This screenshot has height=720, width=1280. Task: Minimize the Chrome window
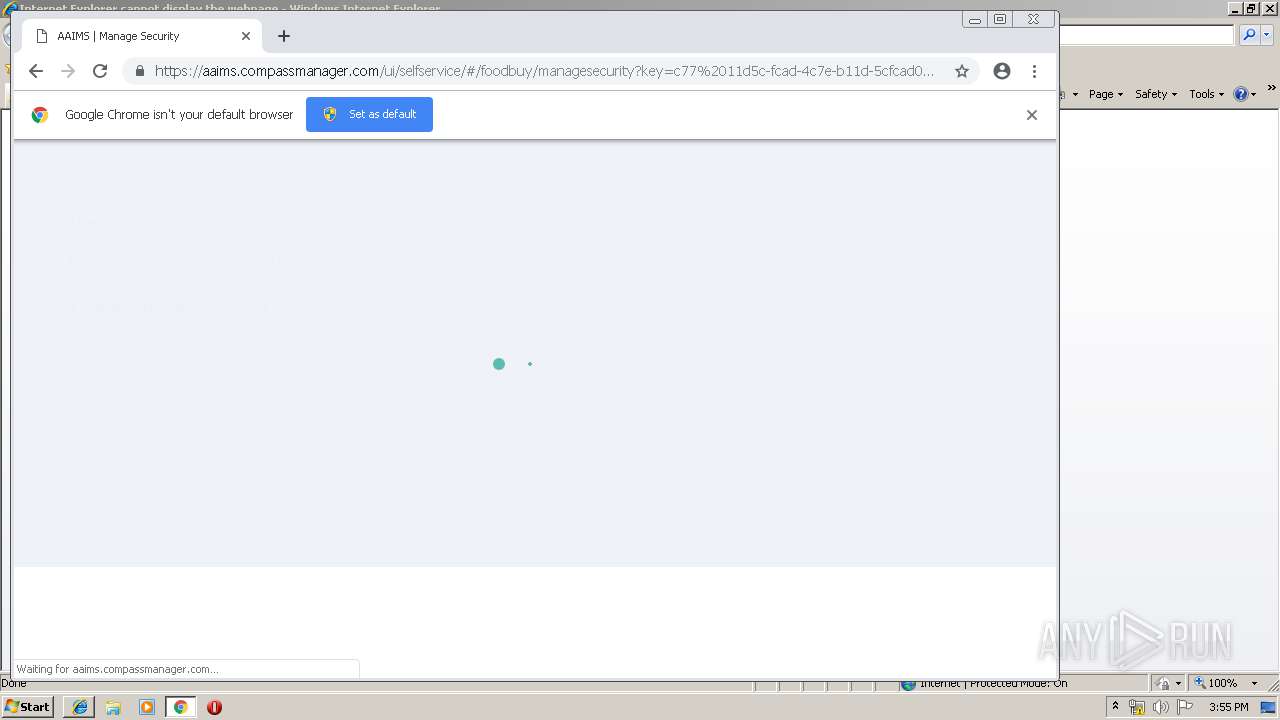pos(974,19)
